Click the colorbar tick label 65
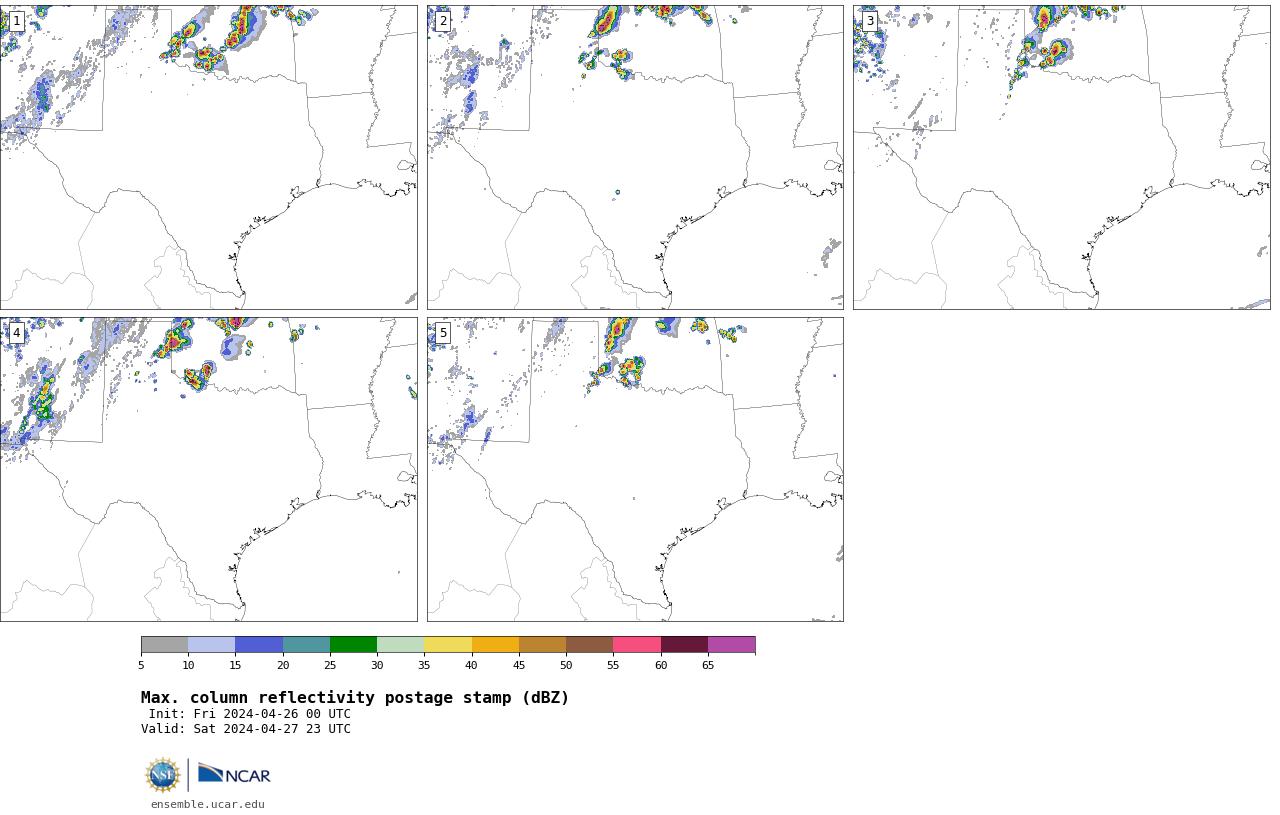Image resolution: width=1280 pixels, height=815 pixels. tap(708, 665)
